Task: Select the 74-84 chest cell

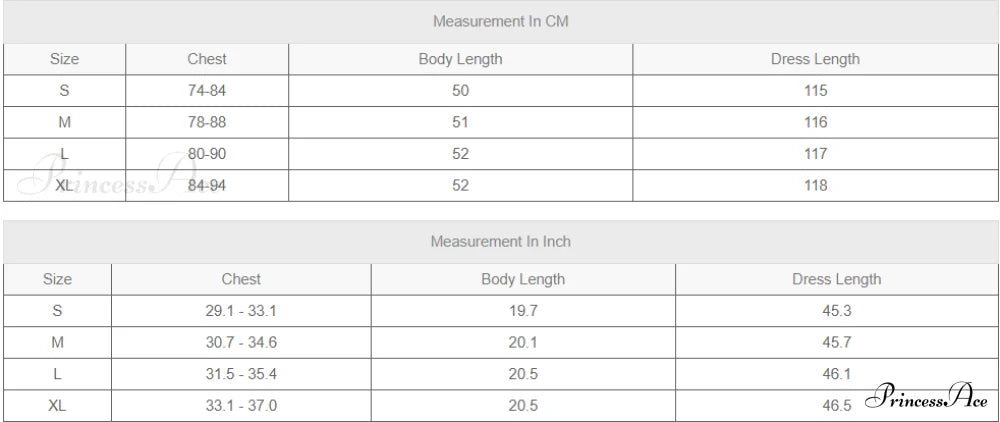Action: tap(207, 91)
